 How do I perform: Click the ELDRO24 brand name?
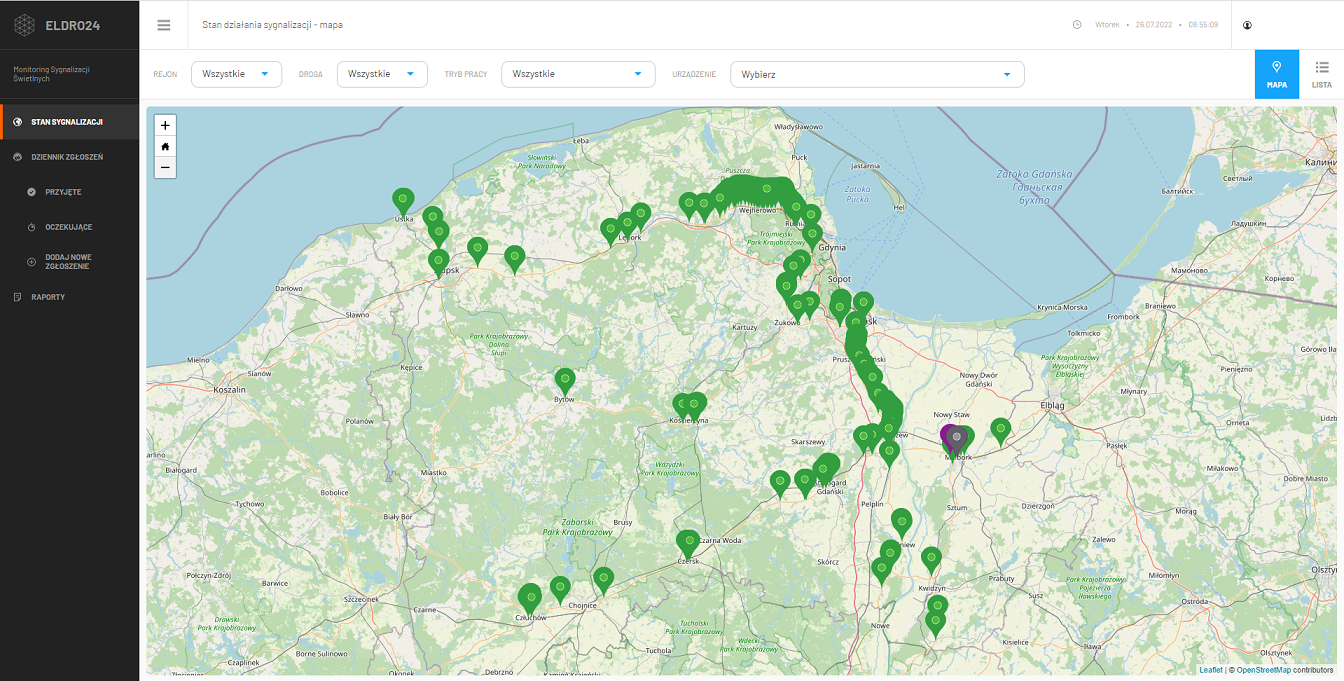72,25
